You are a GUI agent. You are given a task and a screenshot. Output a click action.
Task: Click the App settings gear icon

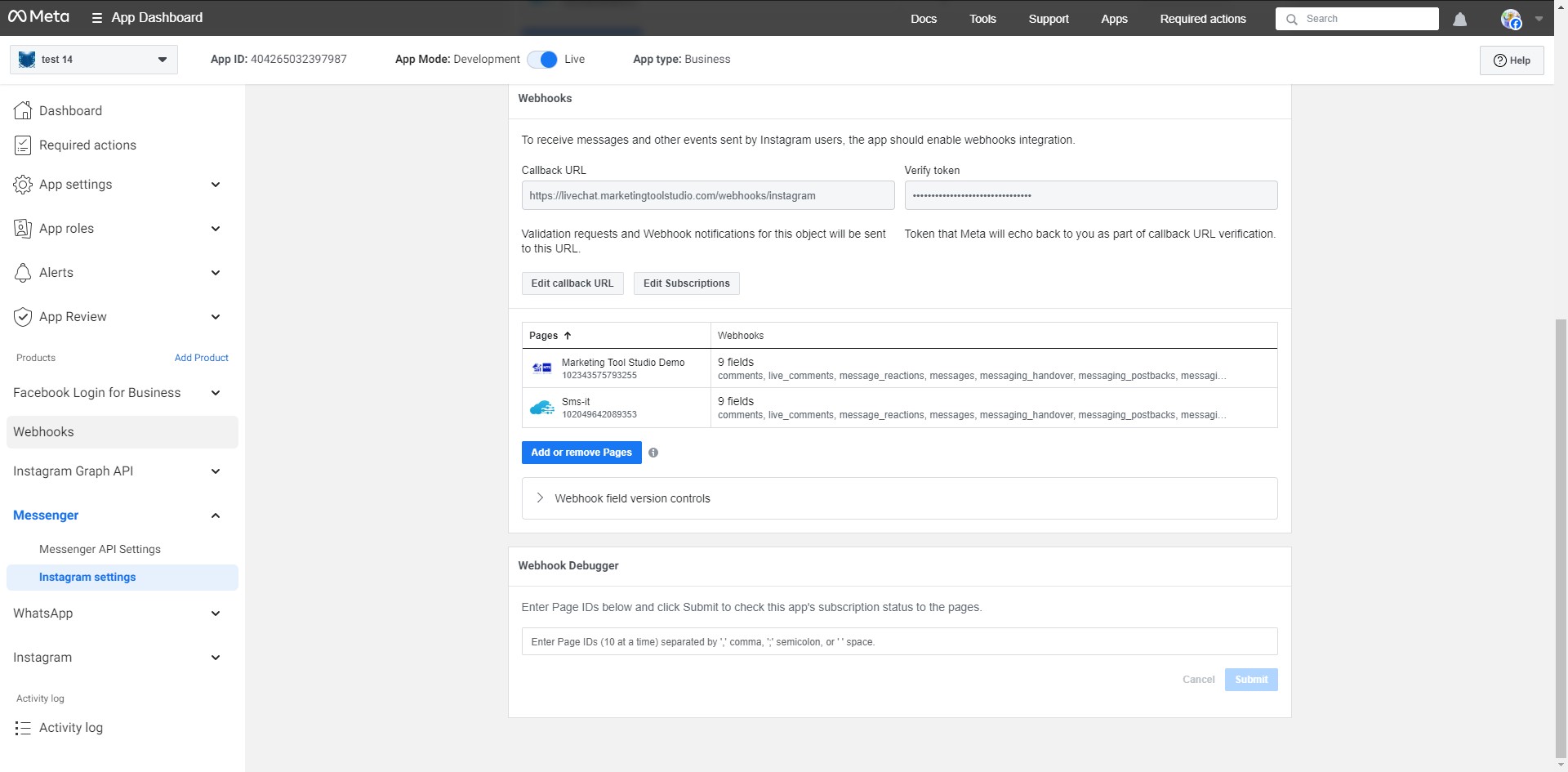click(23, 185)
